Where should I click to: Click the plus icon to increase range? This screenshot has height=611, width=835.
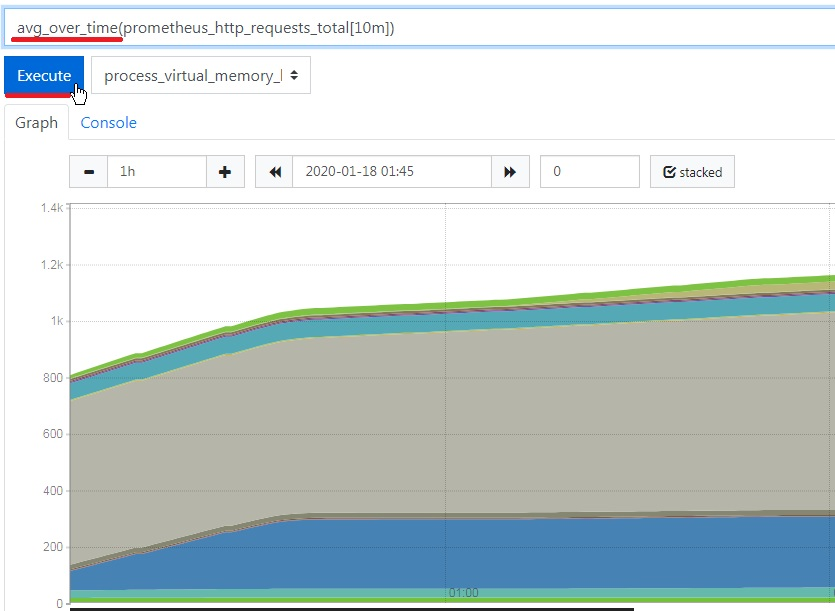[x=225, y=172]
